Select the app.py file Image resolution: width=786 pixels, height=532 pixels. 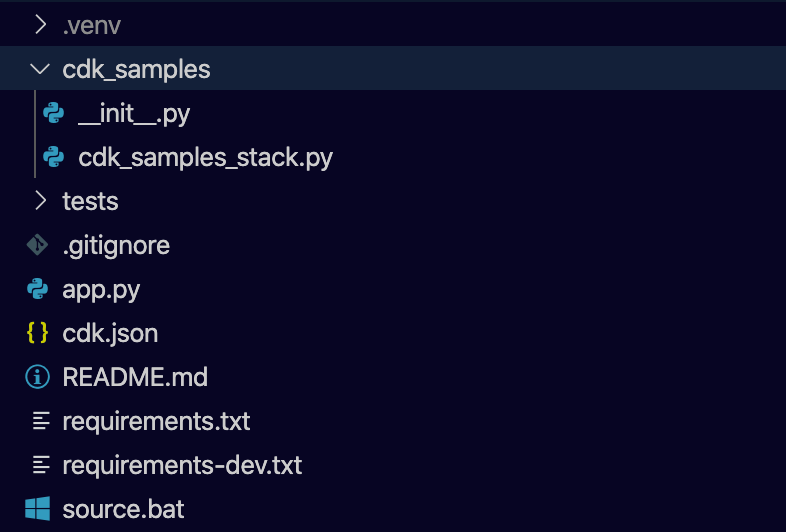coord(101,290)
